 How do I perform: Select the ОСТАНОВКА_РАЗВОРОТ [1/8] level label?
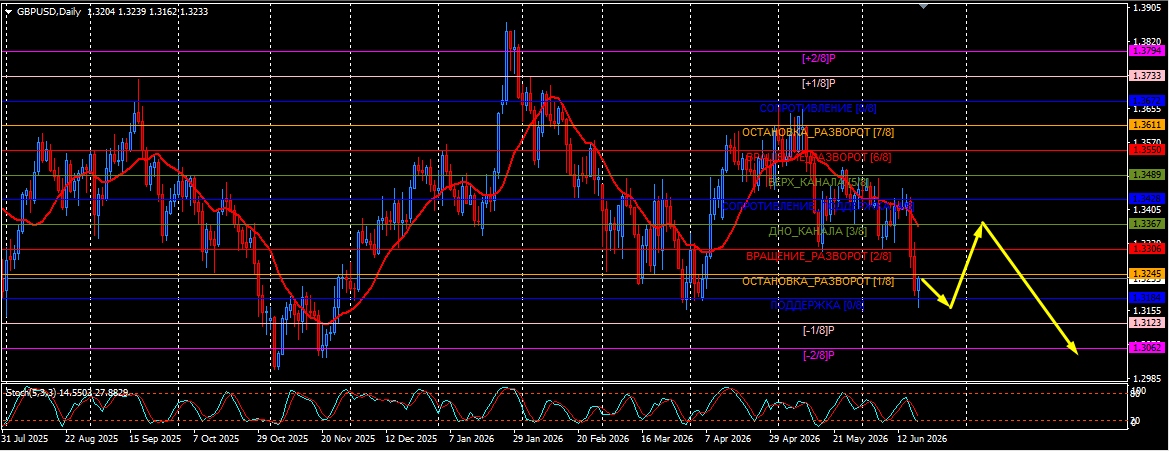click(x=818, y=280)
